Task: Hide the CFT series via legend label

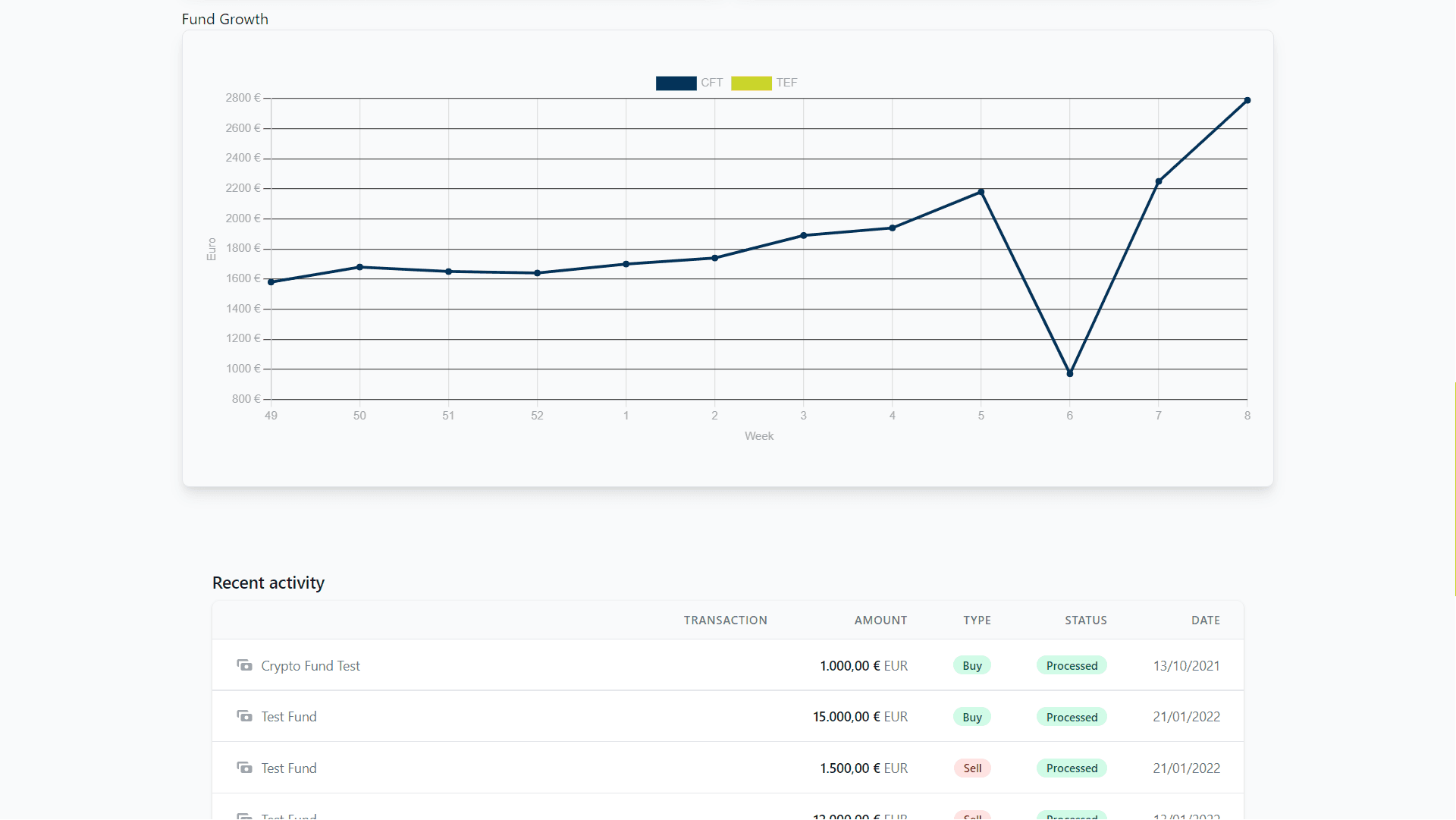Action: [711, 83]
